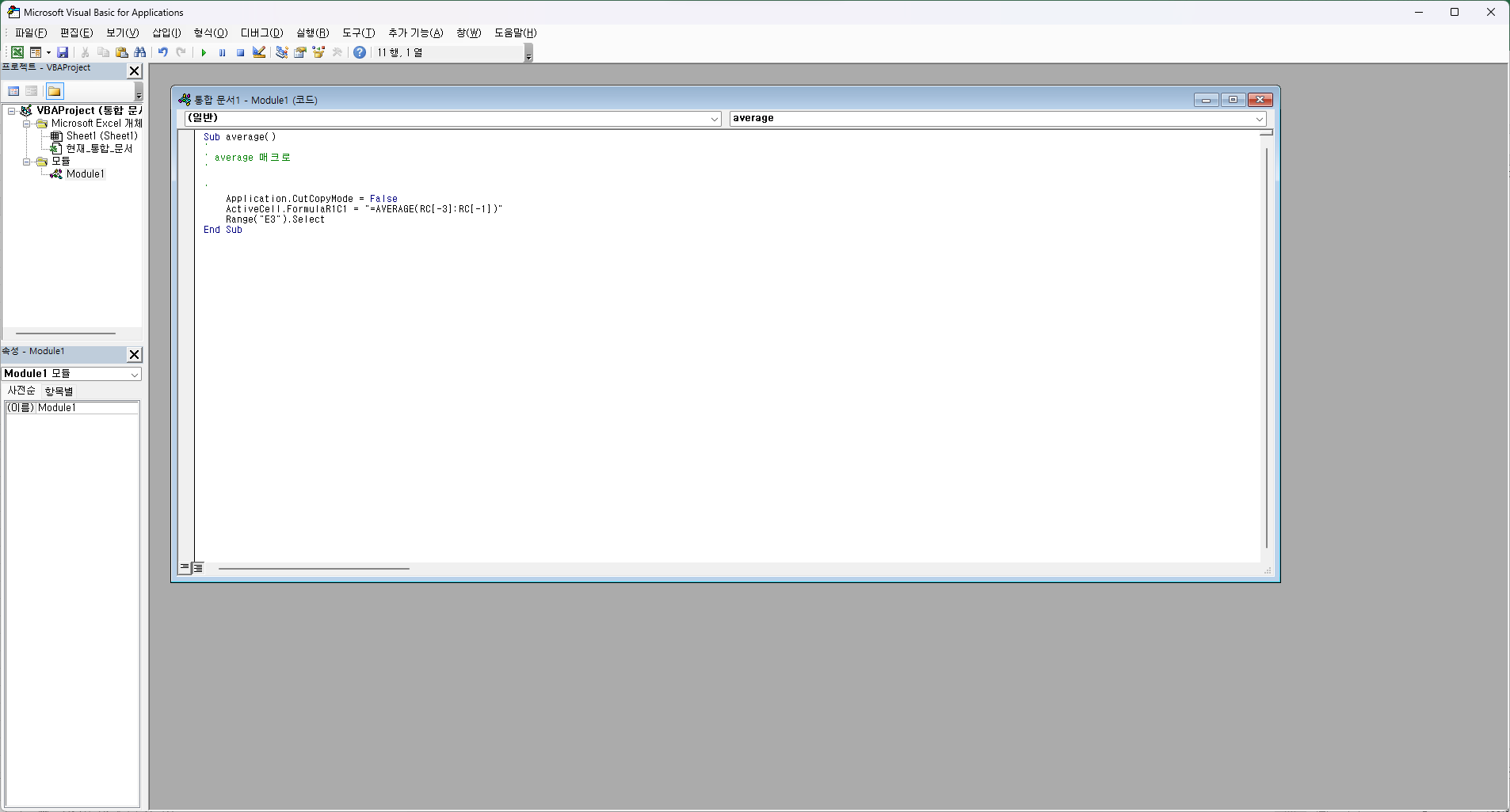Open the 창(W) menu
Viewport: 1510px width, 812px height.
tap(469, 32)
